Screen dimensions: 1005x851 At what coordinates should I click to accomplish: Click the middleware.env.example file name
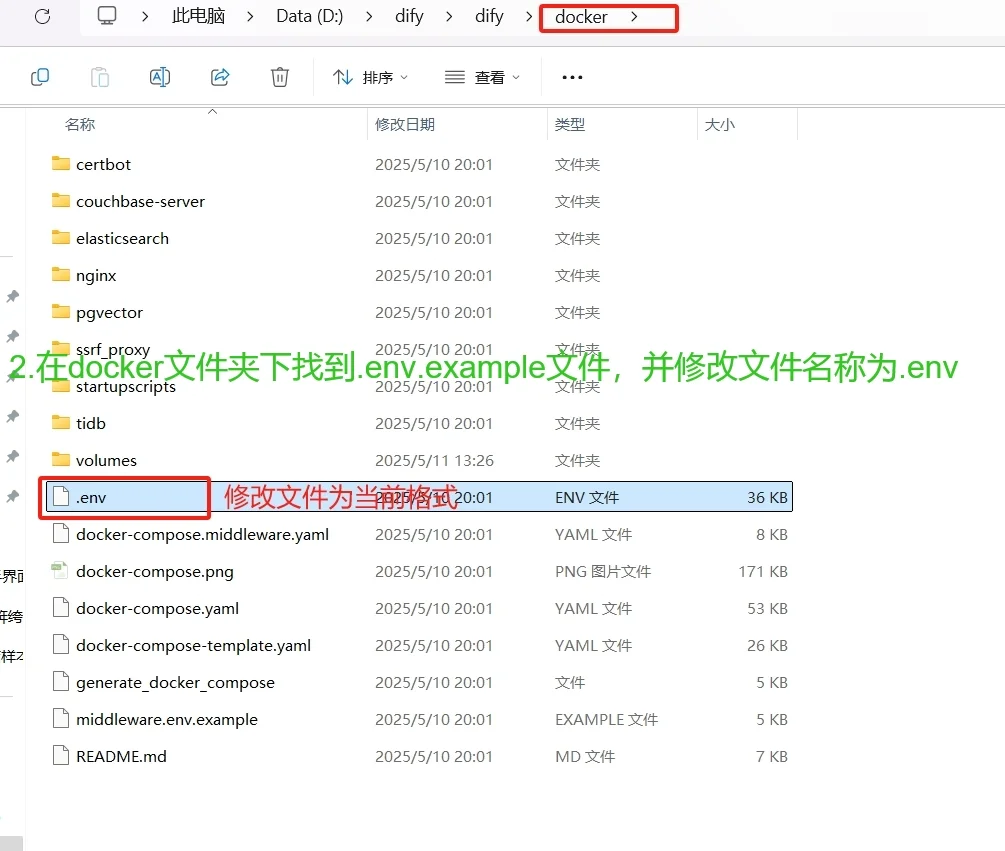(x=167, y=720)
